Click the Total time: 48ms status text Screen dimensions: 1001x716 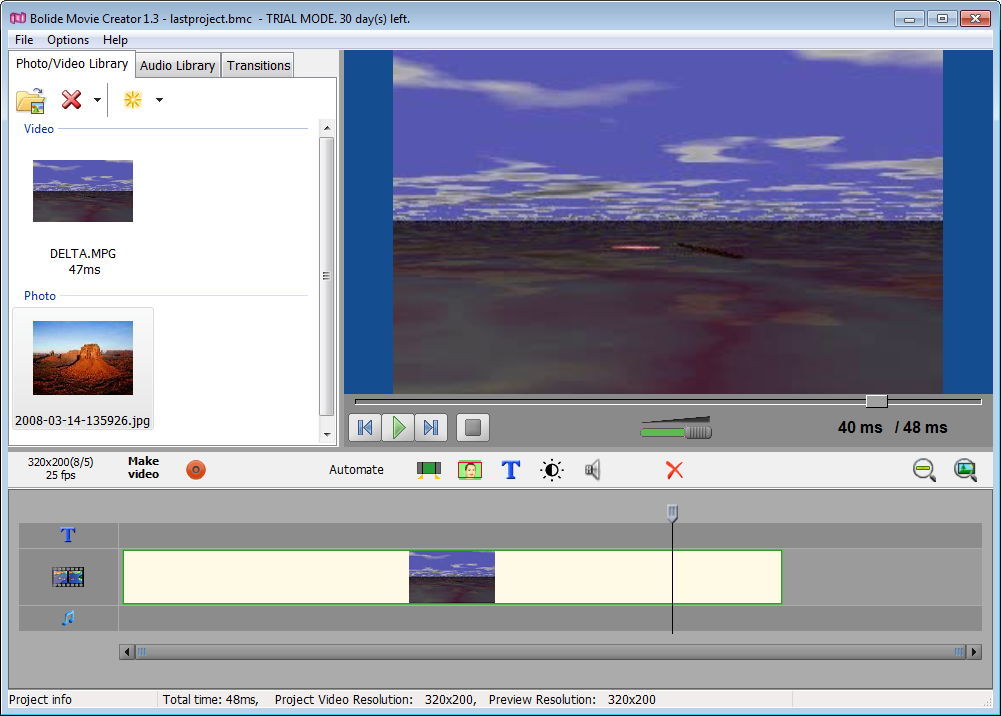point(210,699)
